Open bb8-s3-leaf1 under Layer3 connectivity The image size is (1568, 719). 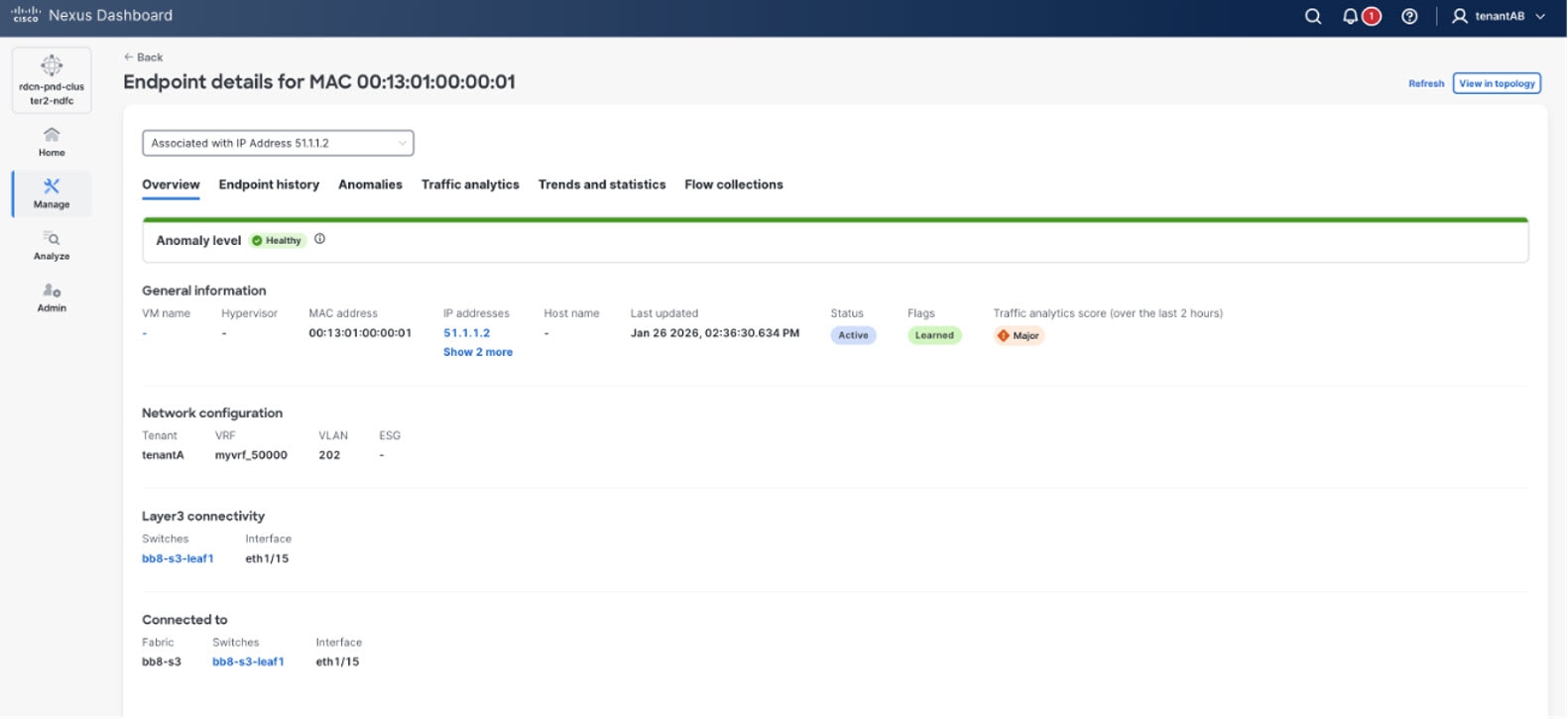click(x=178, y=558)
